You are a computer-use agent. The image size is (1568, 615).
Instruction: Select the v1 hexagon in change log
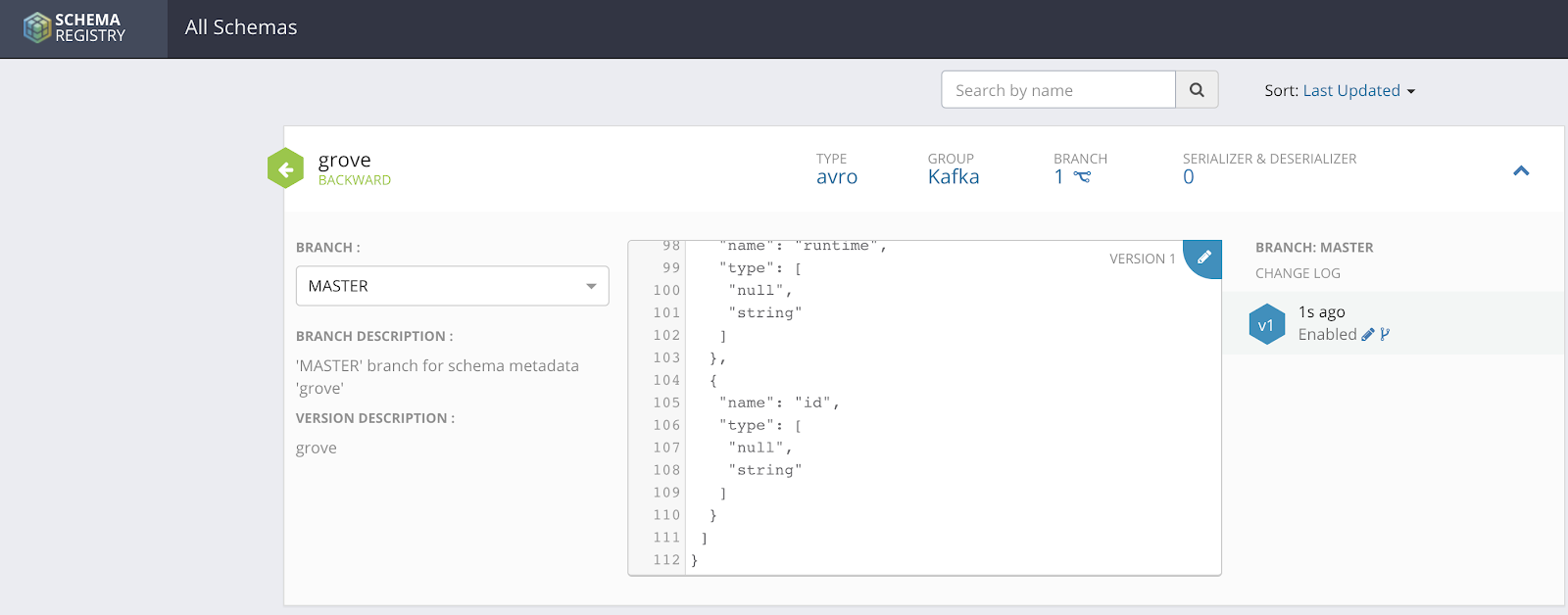1266,325
